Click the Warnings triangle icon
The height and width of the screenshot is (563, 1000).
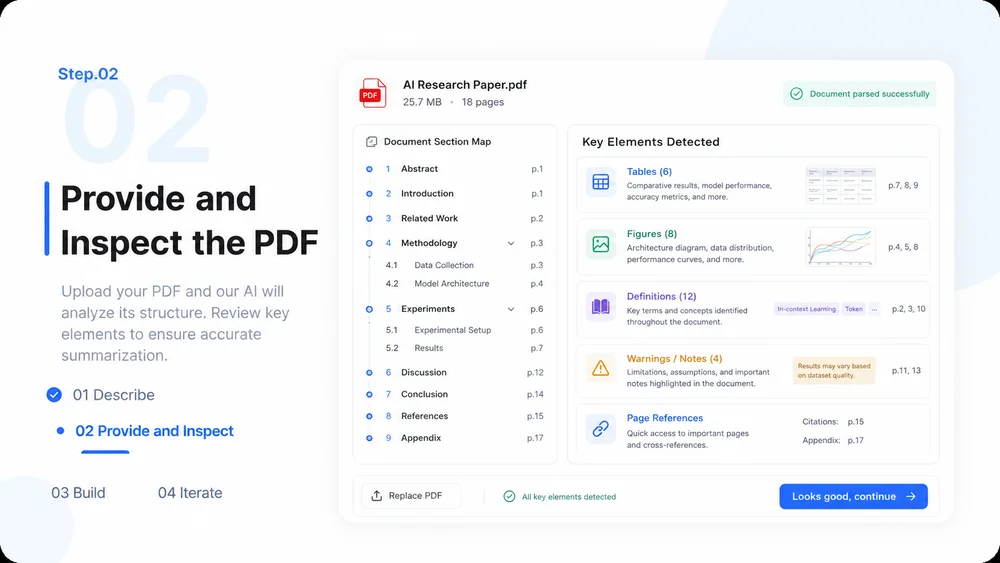[x=601, y=369]
